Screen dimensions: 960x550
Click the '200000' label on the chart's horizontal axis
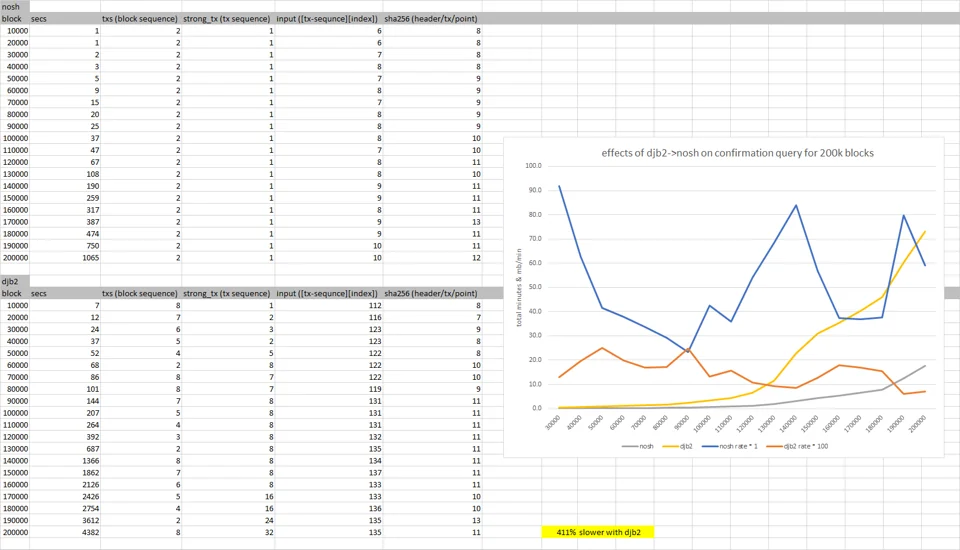[917, 424]
